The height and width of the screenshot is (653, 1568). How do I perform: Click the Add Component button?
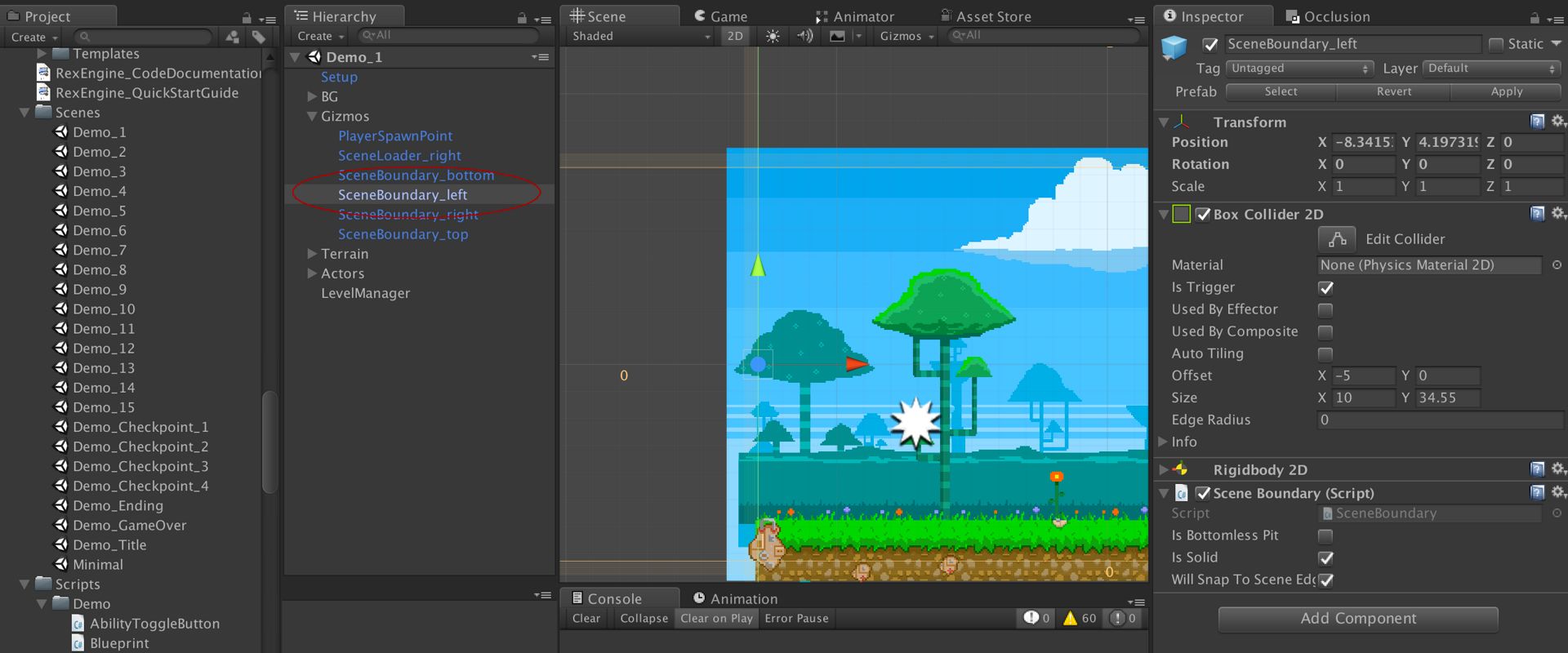1358,619
